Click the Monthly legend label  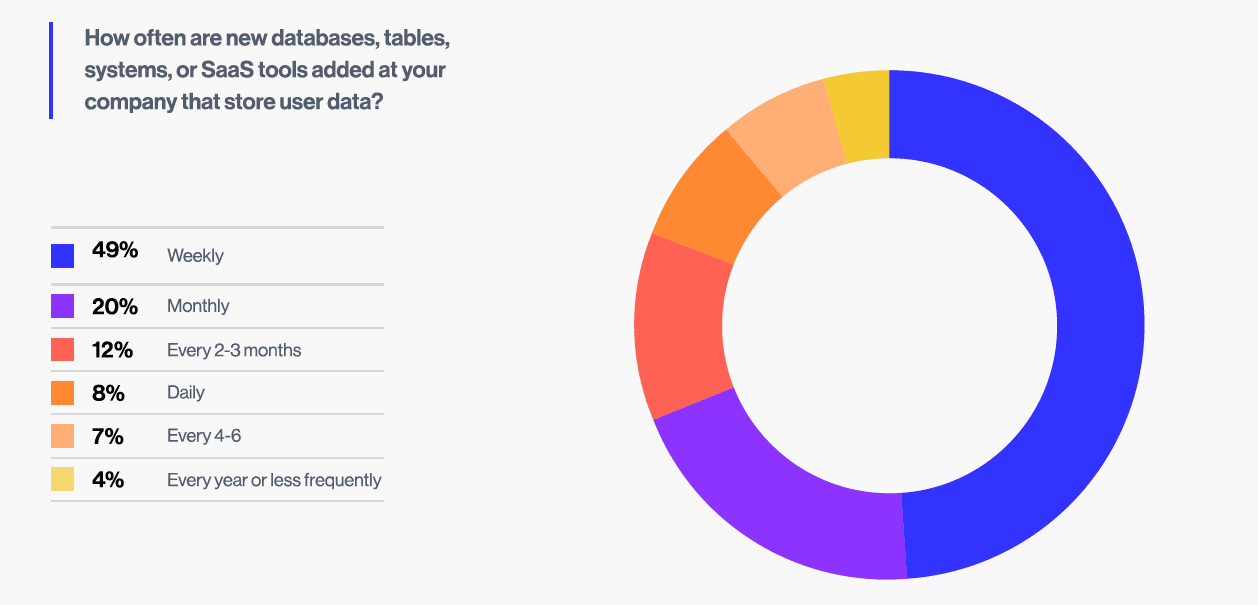[x=198, y=306]
